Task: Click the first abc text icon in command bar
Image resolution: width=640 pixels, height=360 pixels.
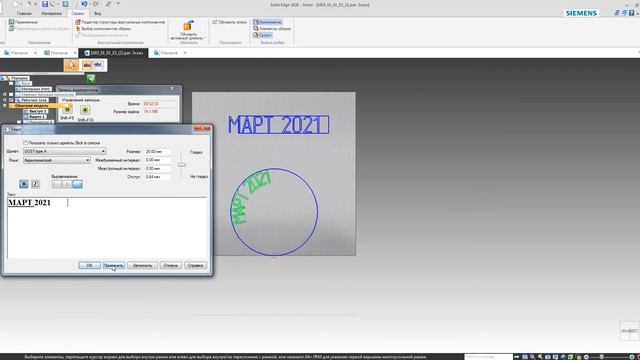Action: click(x=87, y=65)
